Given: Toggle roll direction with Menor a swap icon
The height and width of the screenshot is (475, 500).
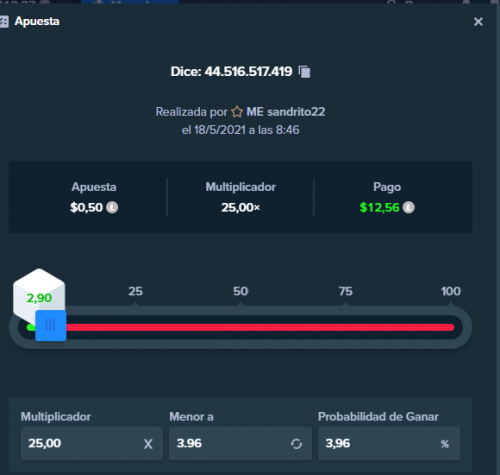Looking at the screenshot, I should coord(296,444).
